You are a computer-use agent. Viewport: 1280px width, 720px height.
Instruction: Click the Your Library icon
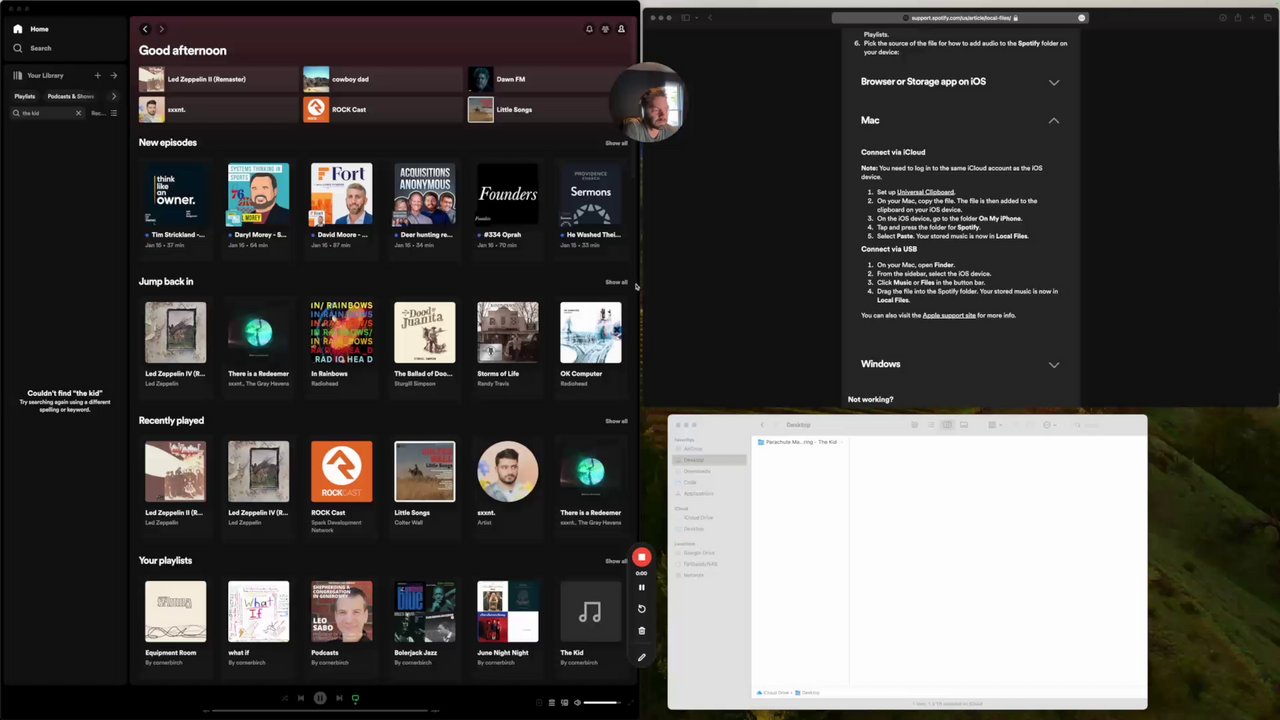point(18,75)
